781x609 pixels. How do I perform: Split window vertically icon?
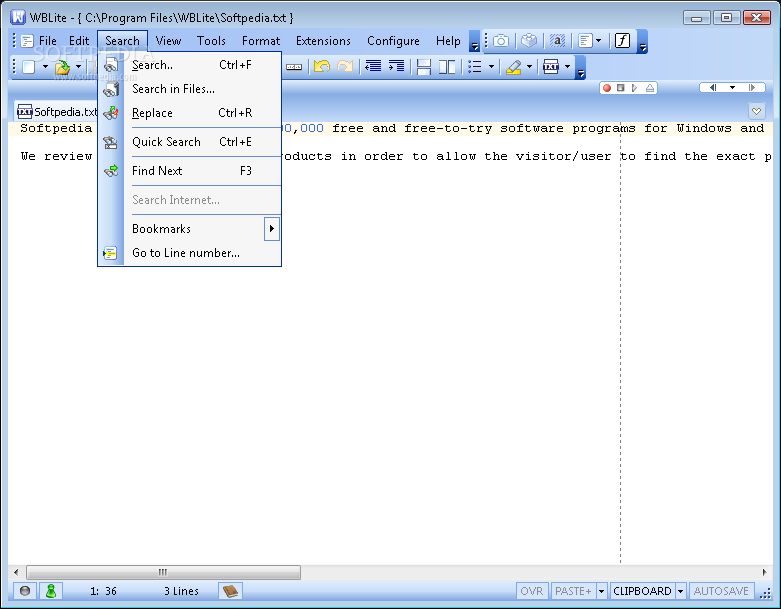click(x=447, y=67)
